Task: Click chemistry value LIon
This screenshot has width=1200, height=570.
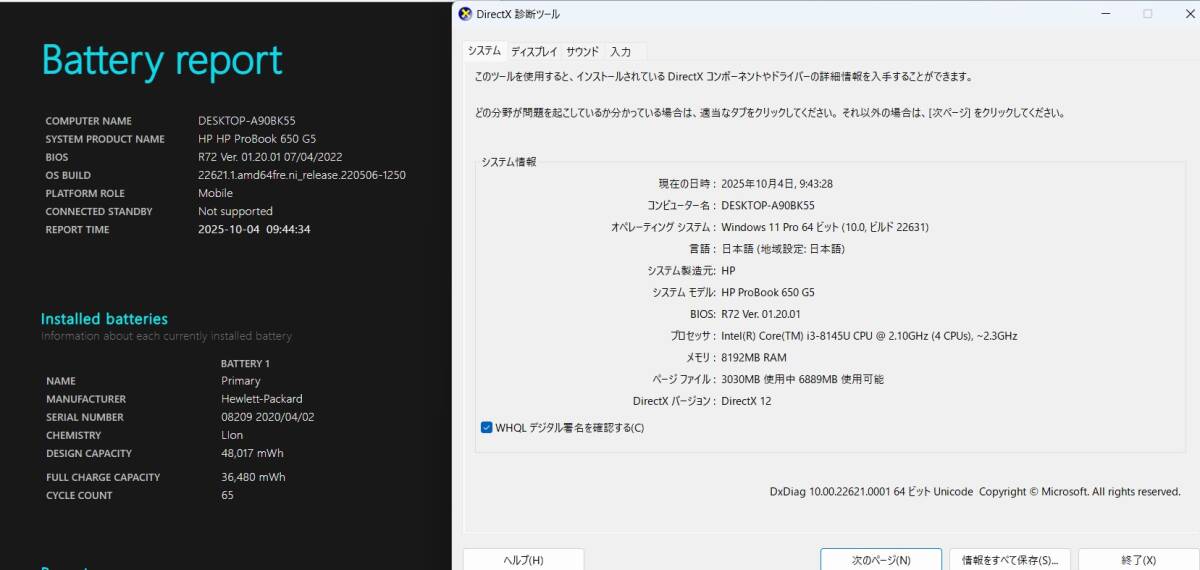Action: click(231, 435)
